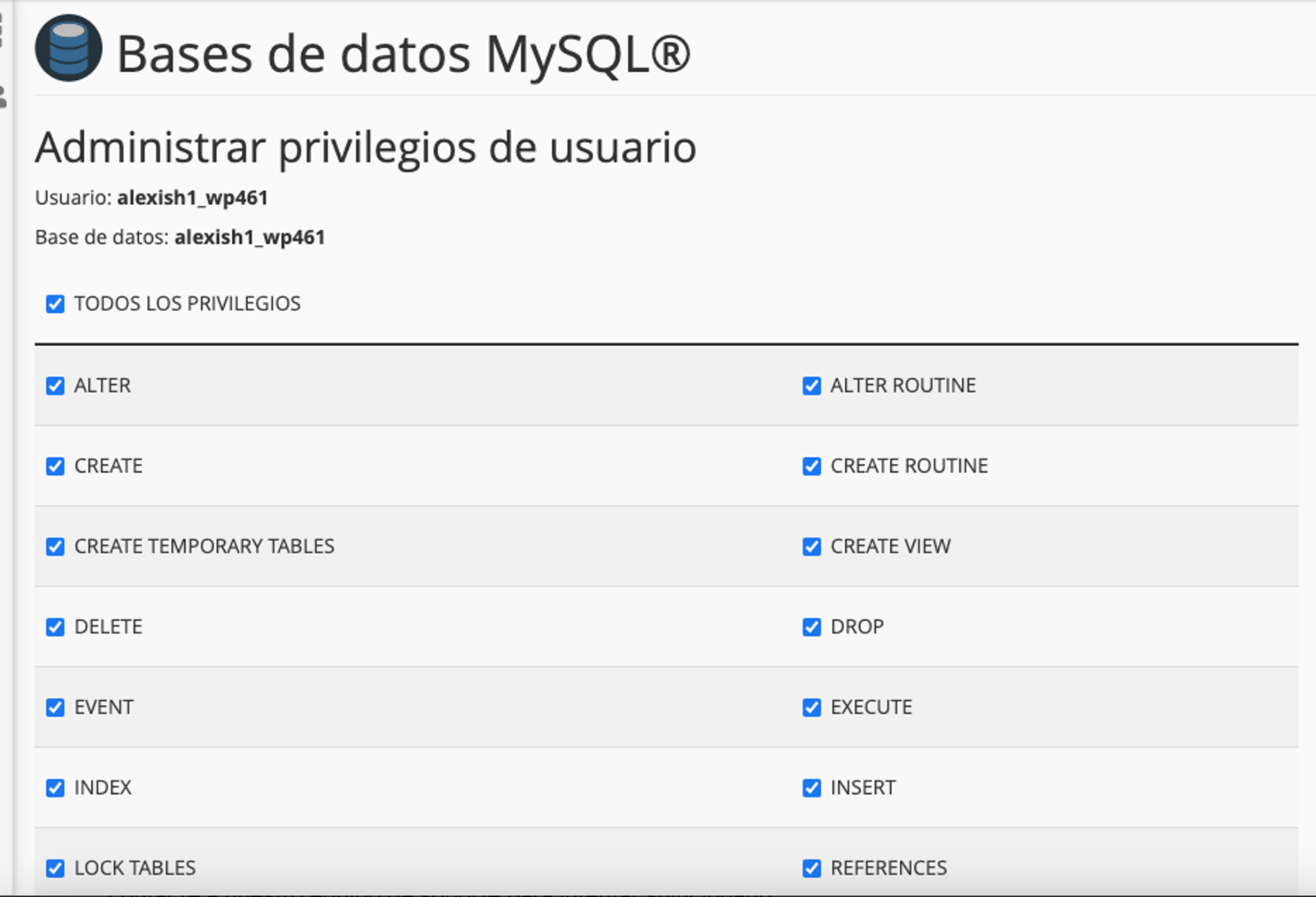Click the username alexish1_wp461 text
Viewport: 1316px width, 897px height.
click(192, 198)
